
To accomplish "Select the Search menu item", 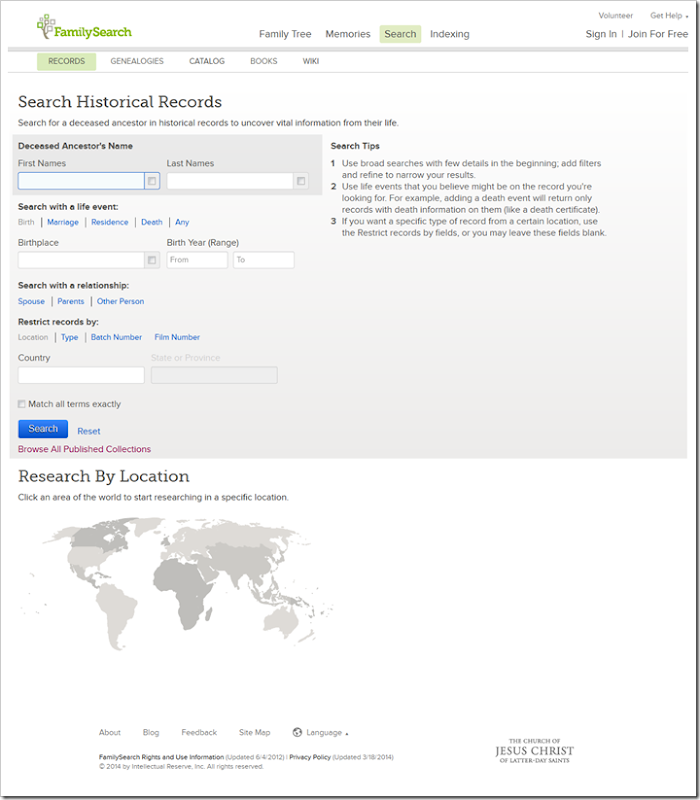I will pos(401,34).
